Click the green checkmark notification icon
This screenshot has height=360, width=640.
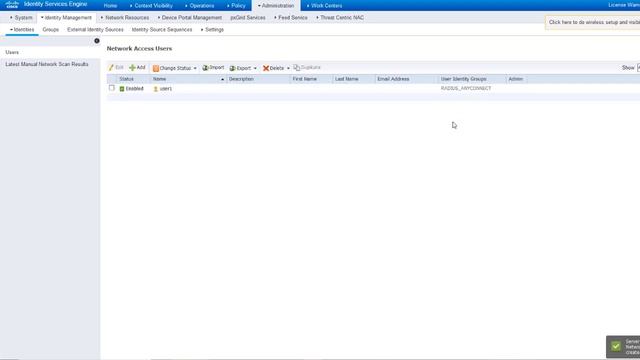click(616, 347)
